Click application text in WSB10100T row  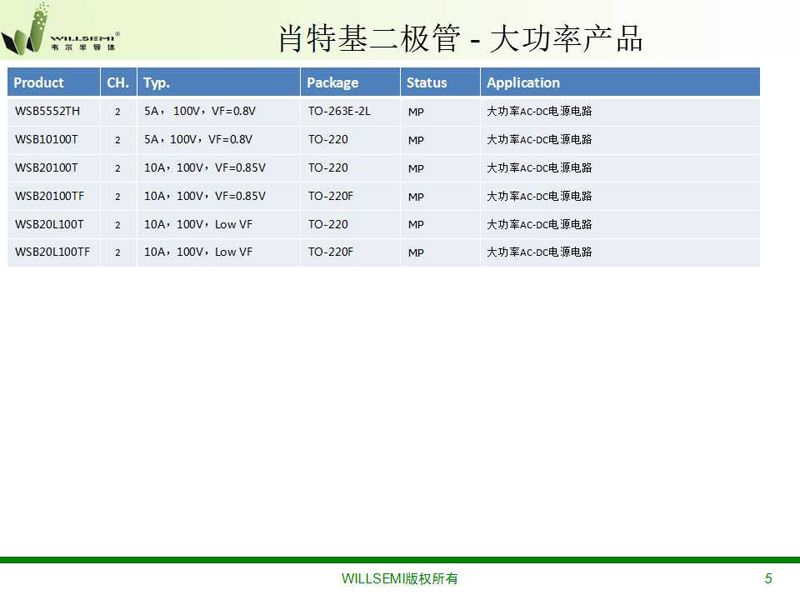[539, 140]
